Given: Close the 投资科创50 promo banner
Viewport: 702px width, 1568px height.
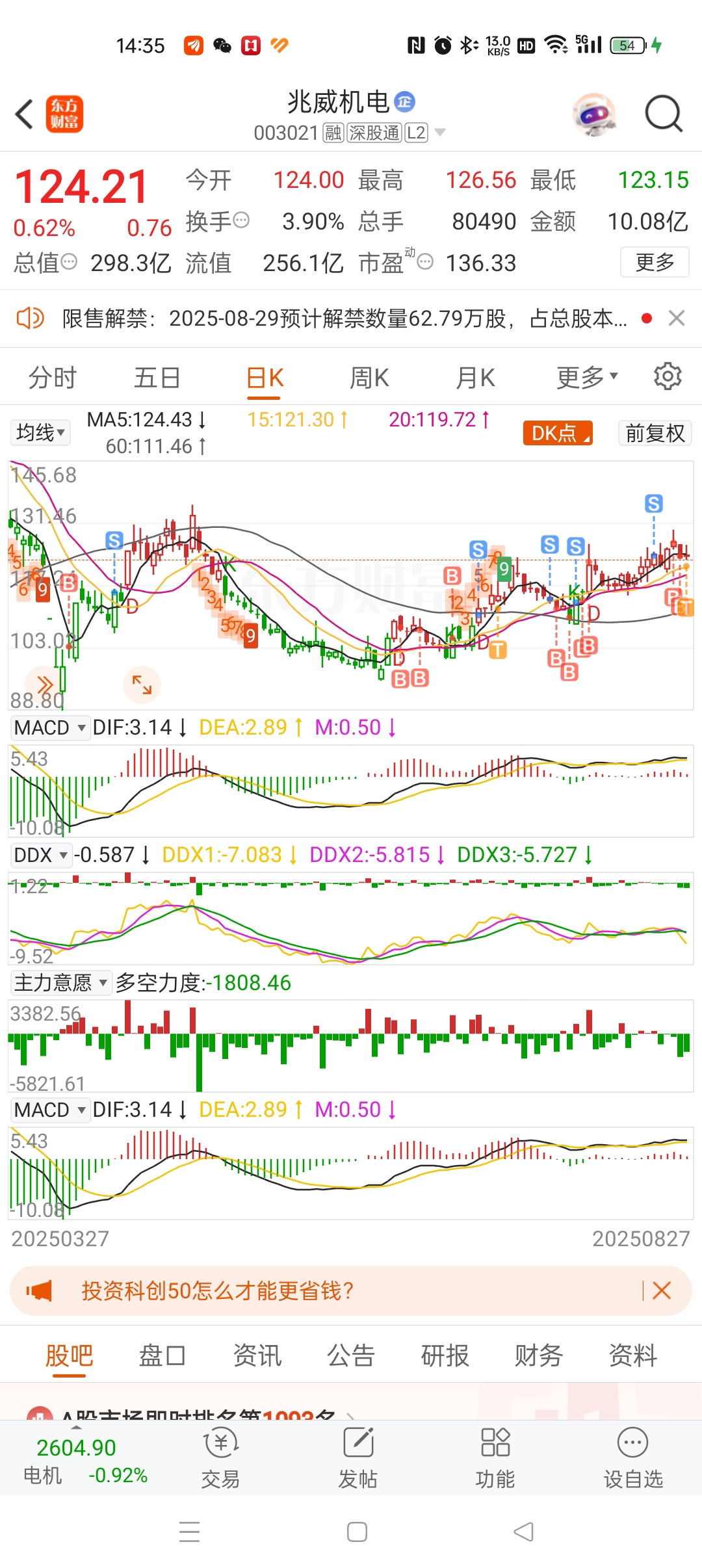Looking at the screenshot, I should (x=662, y=1290).
